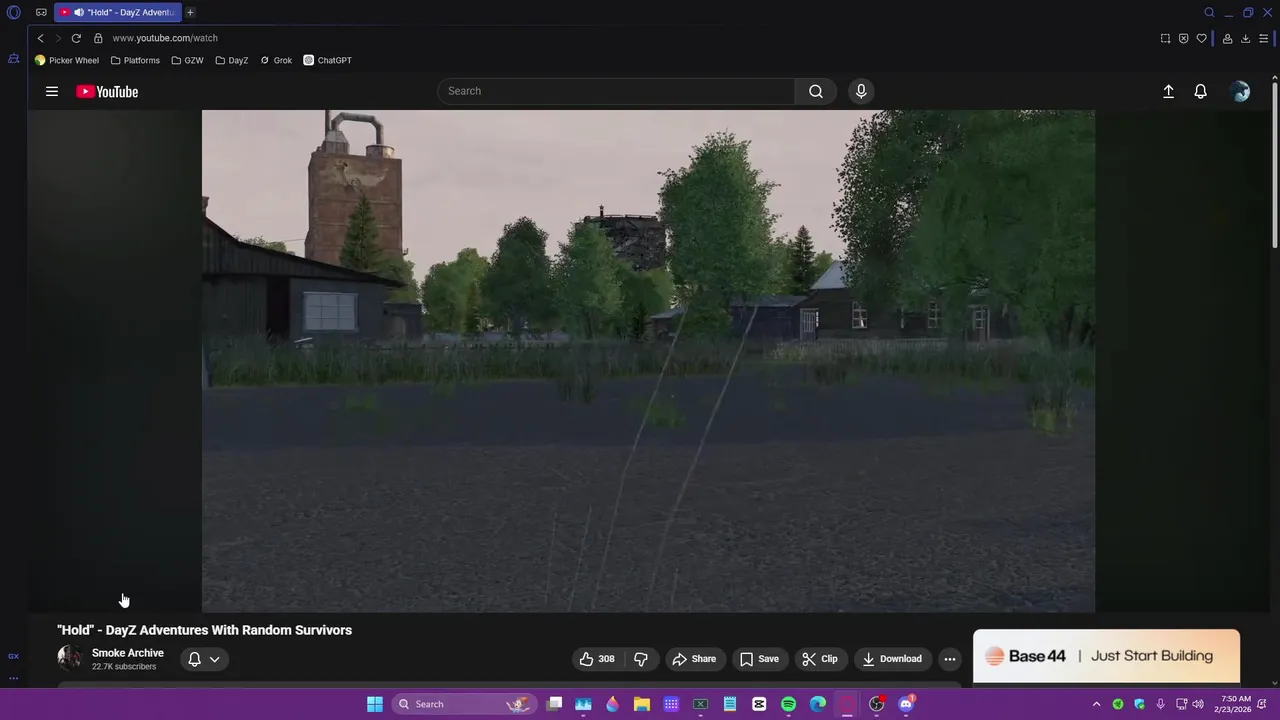
Task: Expand the Platforms bookmark folder
Action: (x=135, y=60)
